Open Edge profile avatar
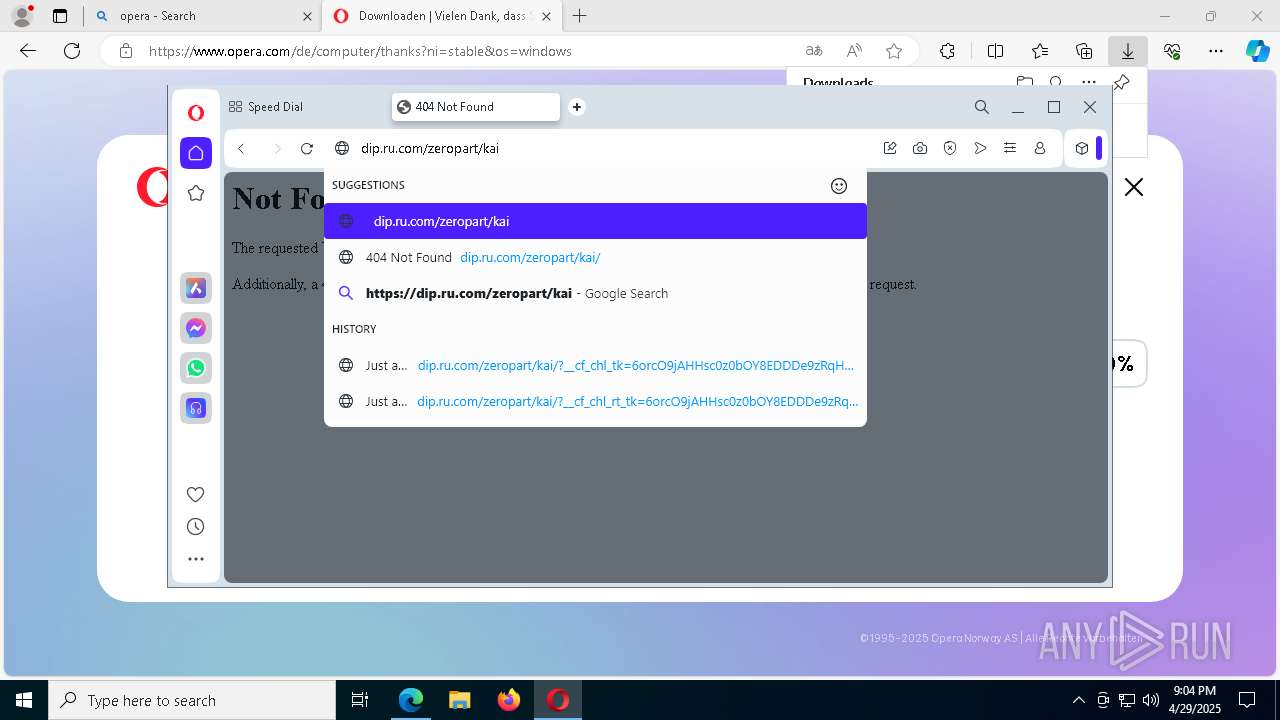1280x720 pixels. click(22, 16)
